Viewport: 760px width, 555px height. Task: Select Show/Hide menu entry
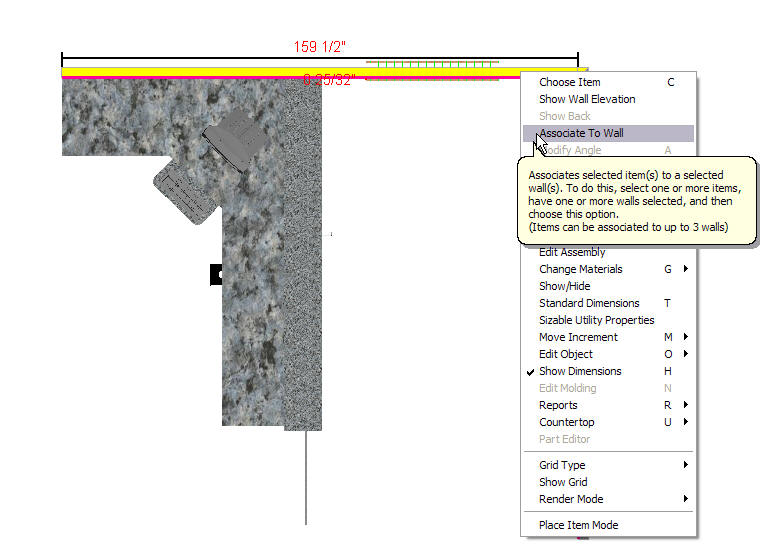point(608,286)
